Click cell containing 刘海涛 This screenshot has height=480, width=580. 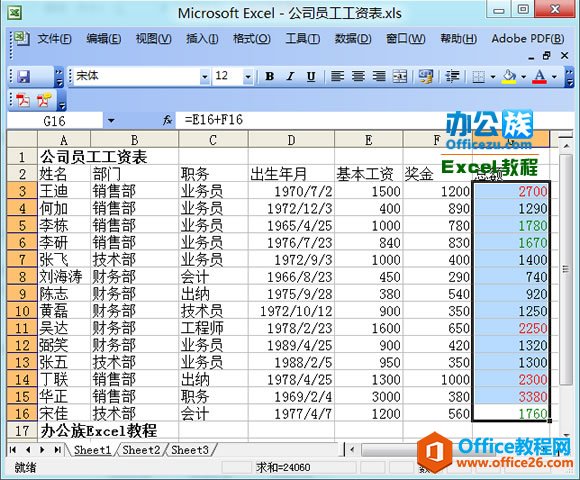[64, 277]
